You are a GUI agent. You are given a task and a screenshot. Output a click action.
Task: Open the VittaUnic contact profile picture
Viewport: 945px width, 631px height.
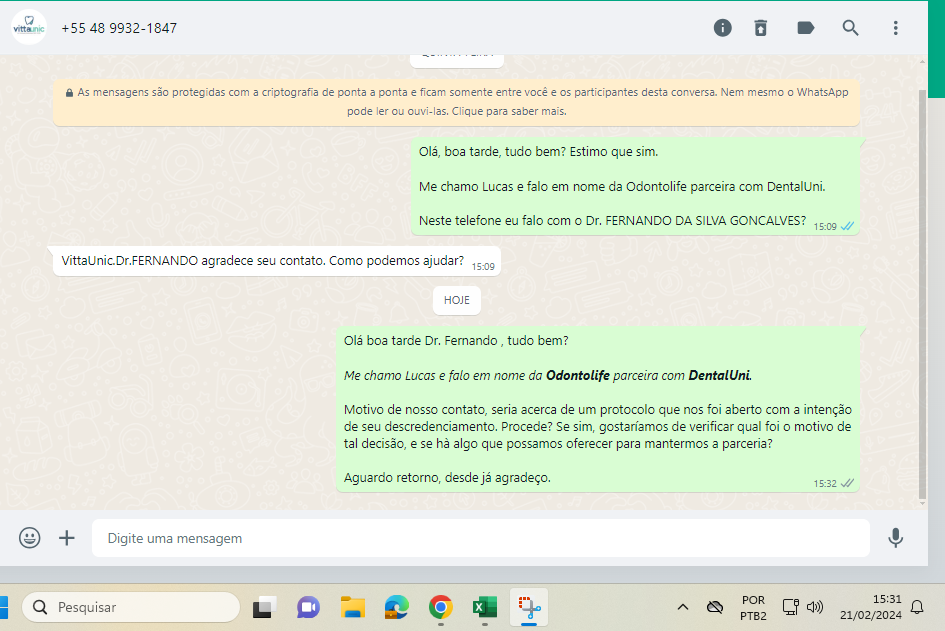pos(29,27)
